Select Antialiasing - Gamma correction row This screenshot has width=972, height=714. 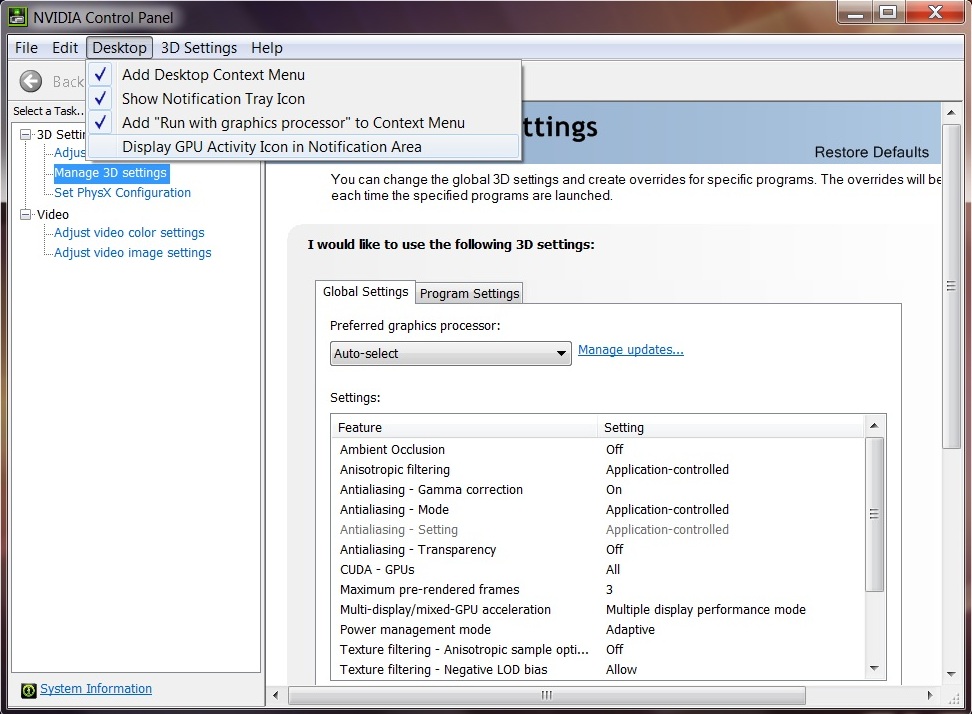tap(598, 489)
